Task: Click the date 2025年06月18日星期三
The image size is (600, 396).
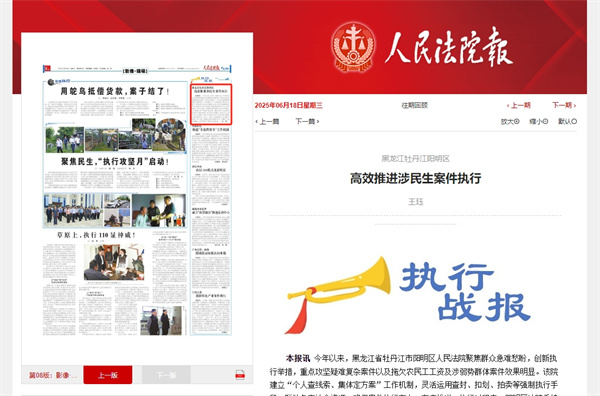Action: pyautogui.click(x=289, y=105)
